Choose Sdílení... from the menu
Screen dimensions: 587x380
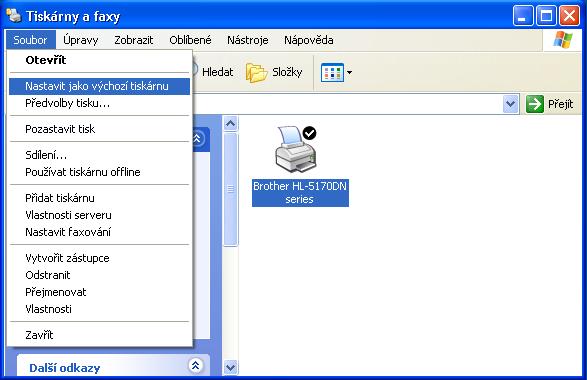pos(100,155)
